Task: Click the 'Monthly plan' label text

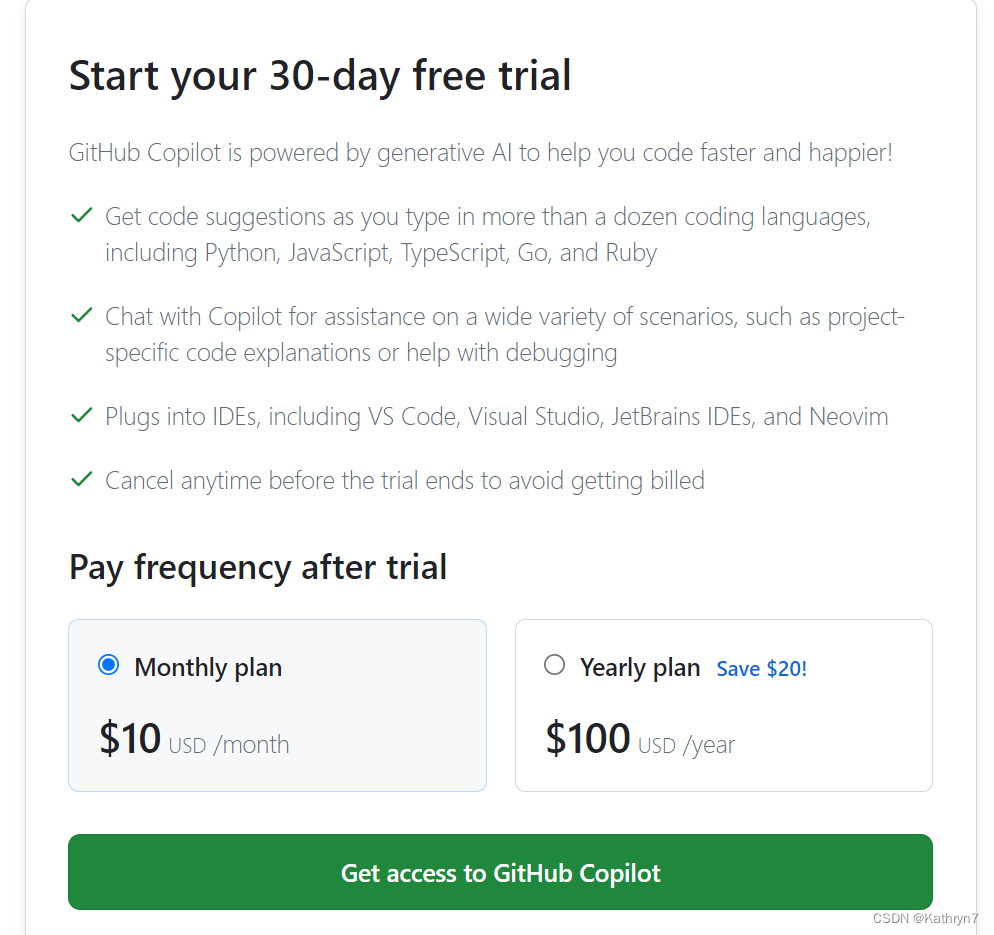Action: [208, 666]
